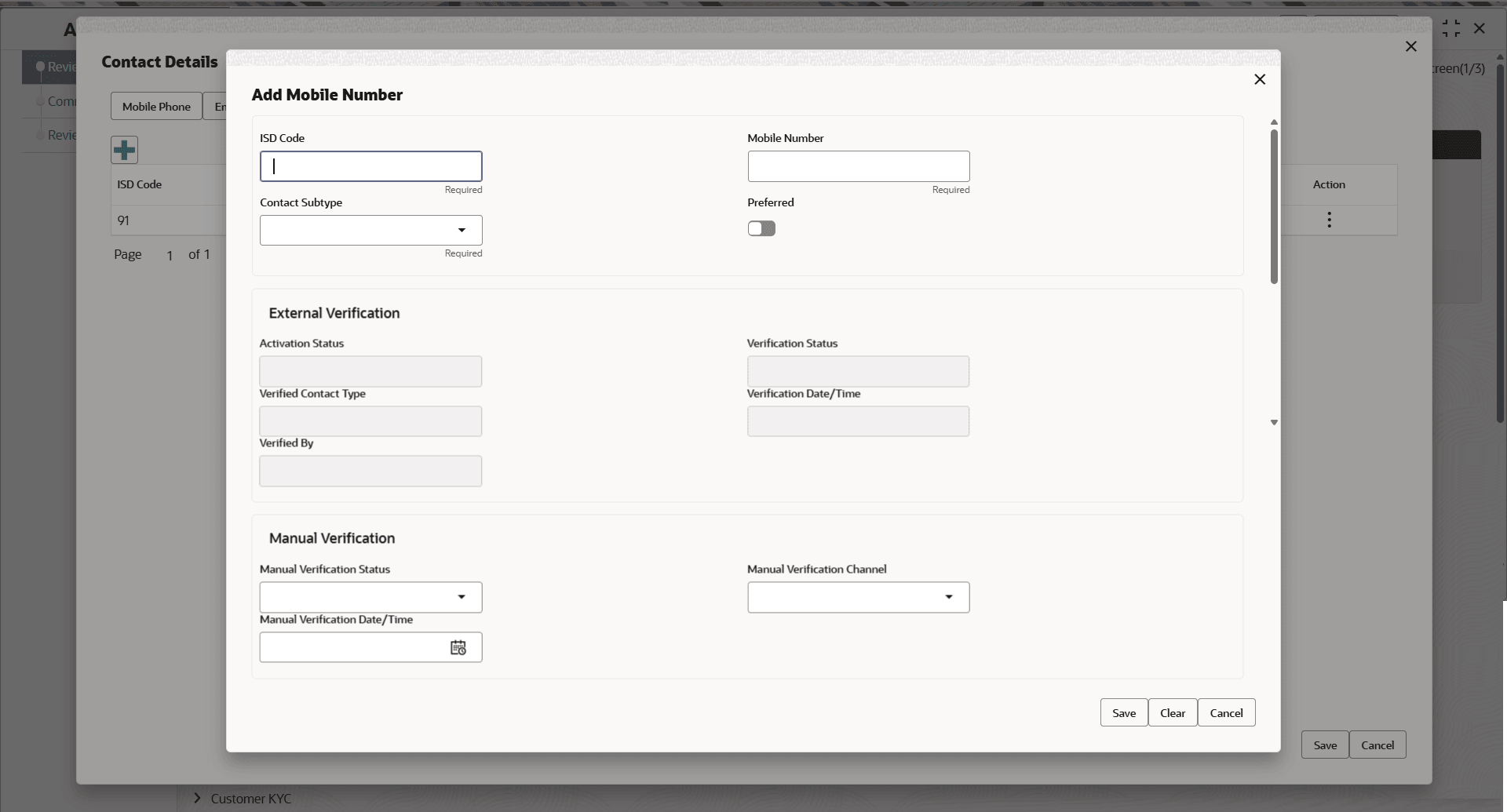Click the scroll down arrow in dialog

click(x=1274, y=422)
